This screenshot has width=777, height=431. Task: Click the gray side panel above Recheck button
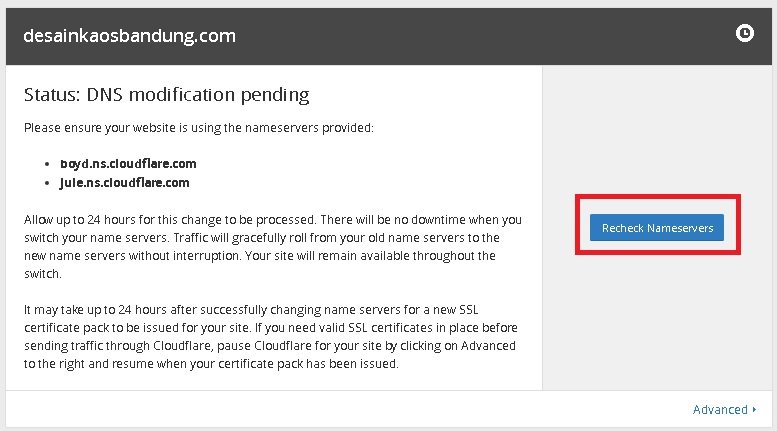click(x=657, y=130)
